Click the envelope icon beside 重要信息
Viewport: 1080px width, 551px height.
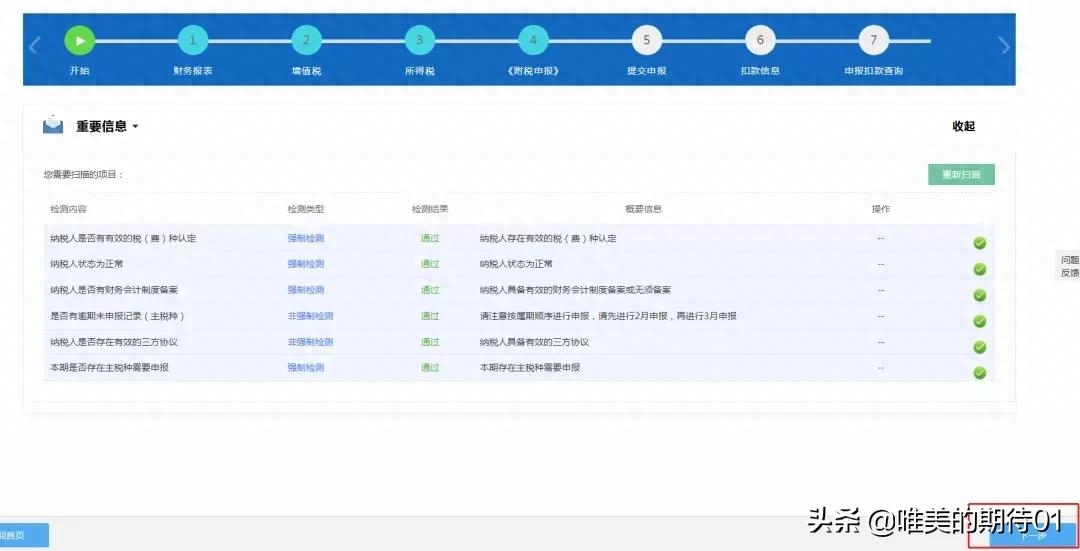click(x=53, y=126)
